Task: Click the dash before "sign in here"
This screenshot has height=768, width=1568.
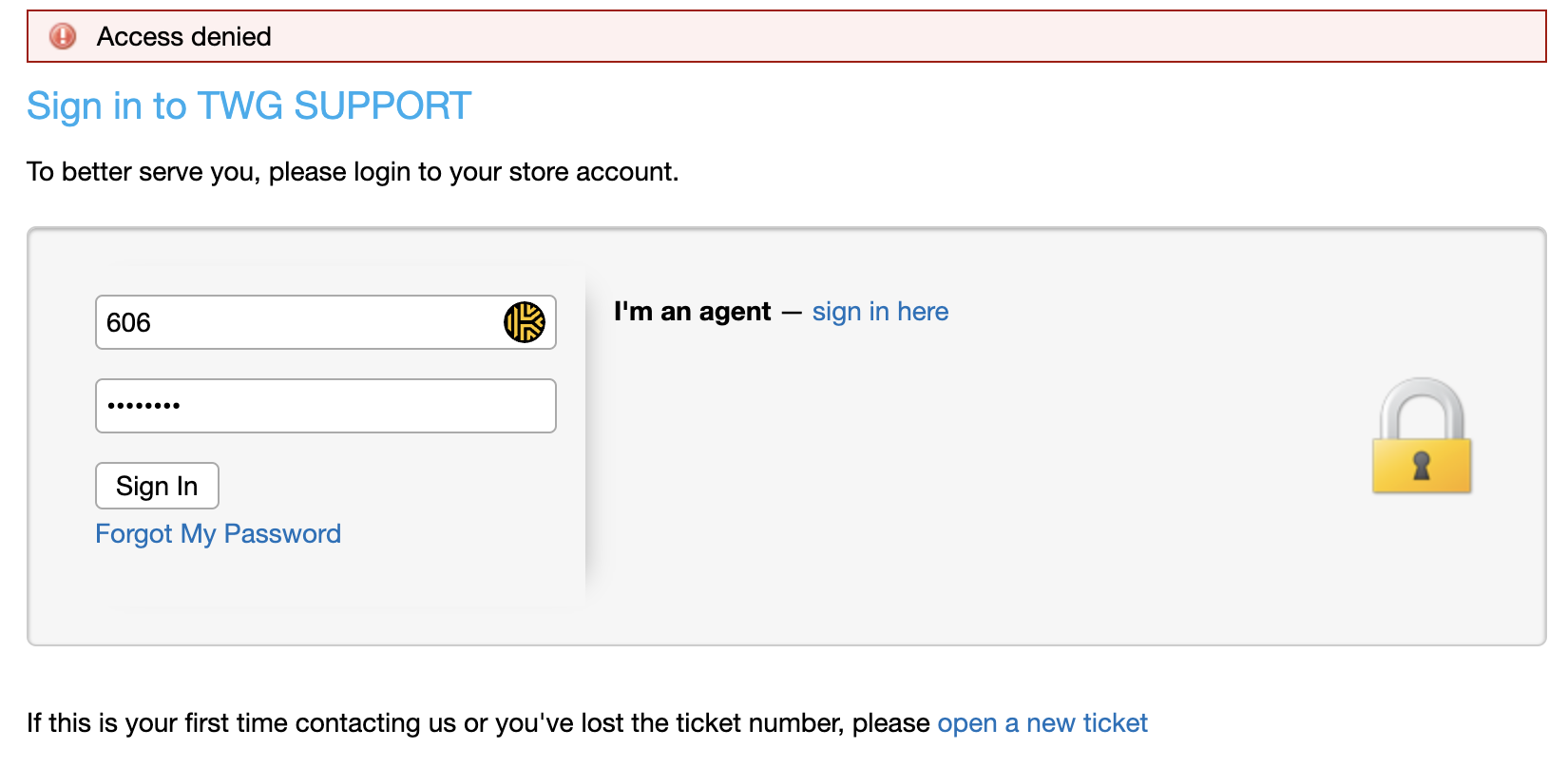Action: 792,313
